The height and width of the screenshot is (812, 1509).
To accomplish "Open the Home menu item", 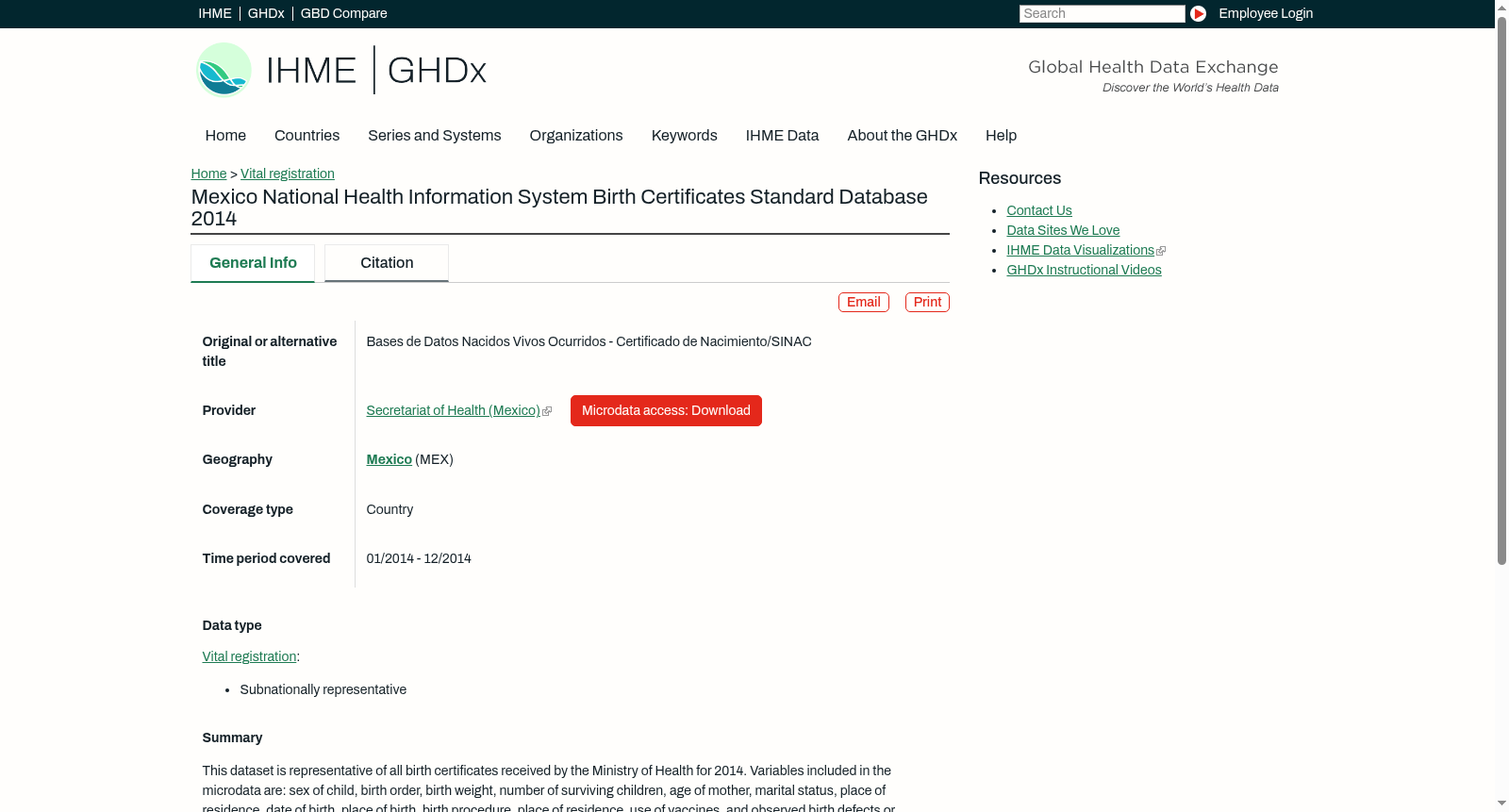I will coord(225,135).
